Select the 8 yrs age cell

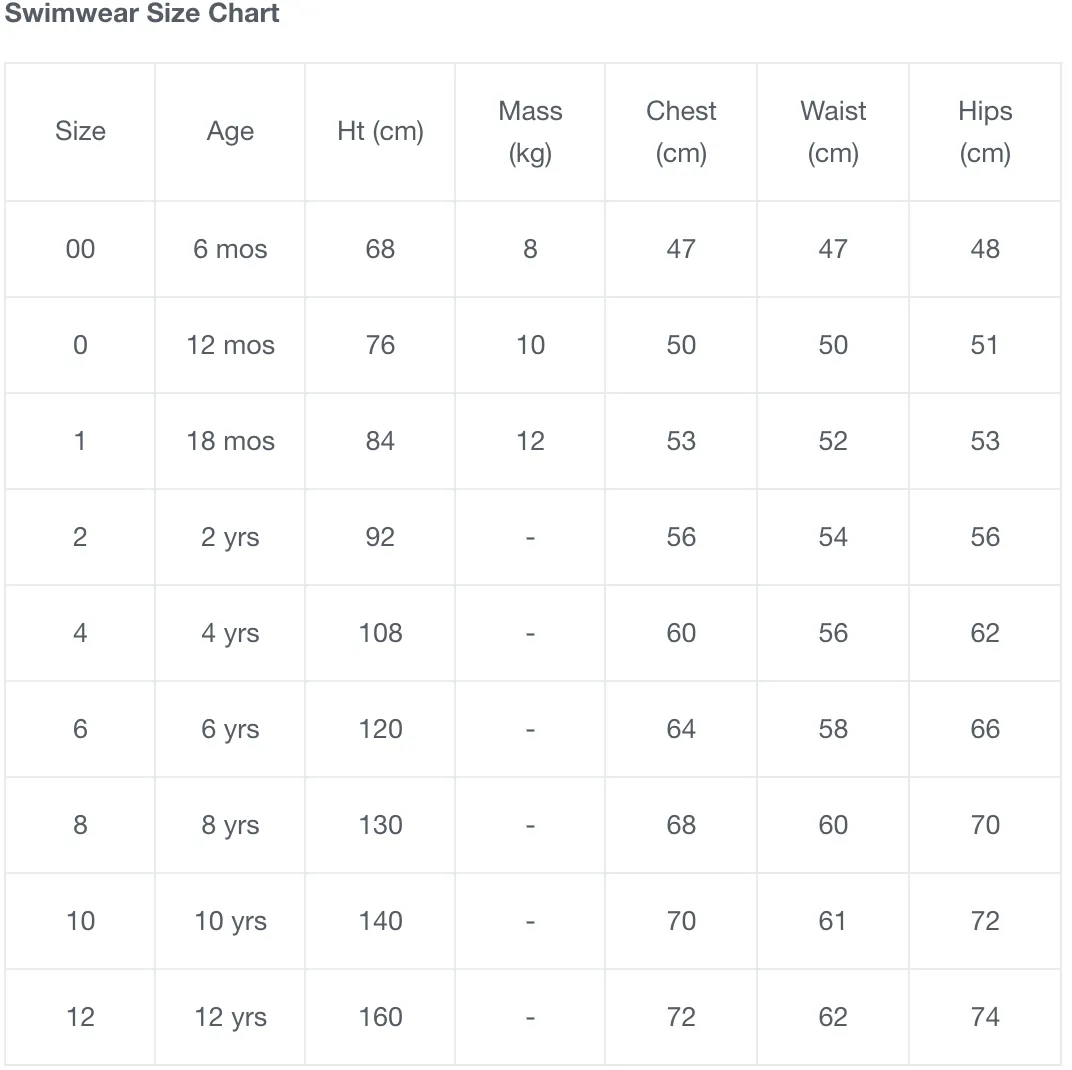(230, 825)
